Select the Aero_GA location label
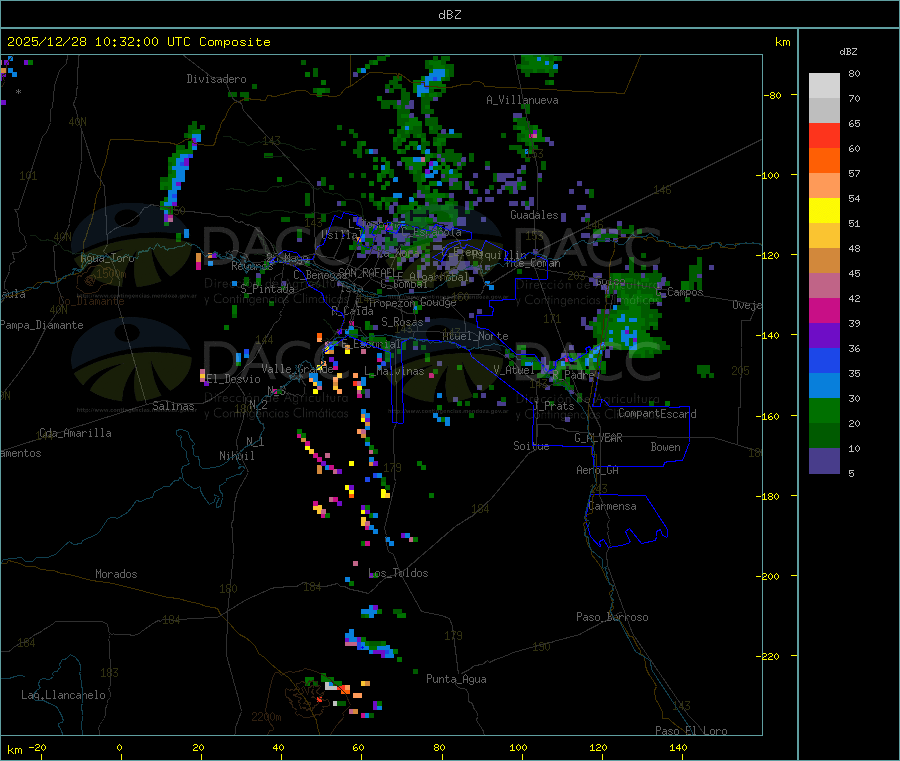This screenshot has height=761, width=900. click(598, 471)
